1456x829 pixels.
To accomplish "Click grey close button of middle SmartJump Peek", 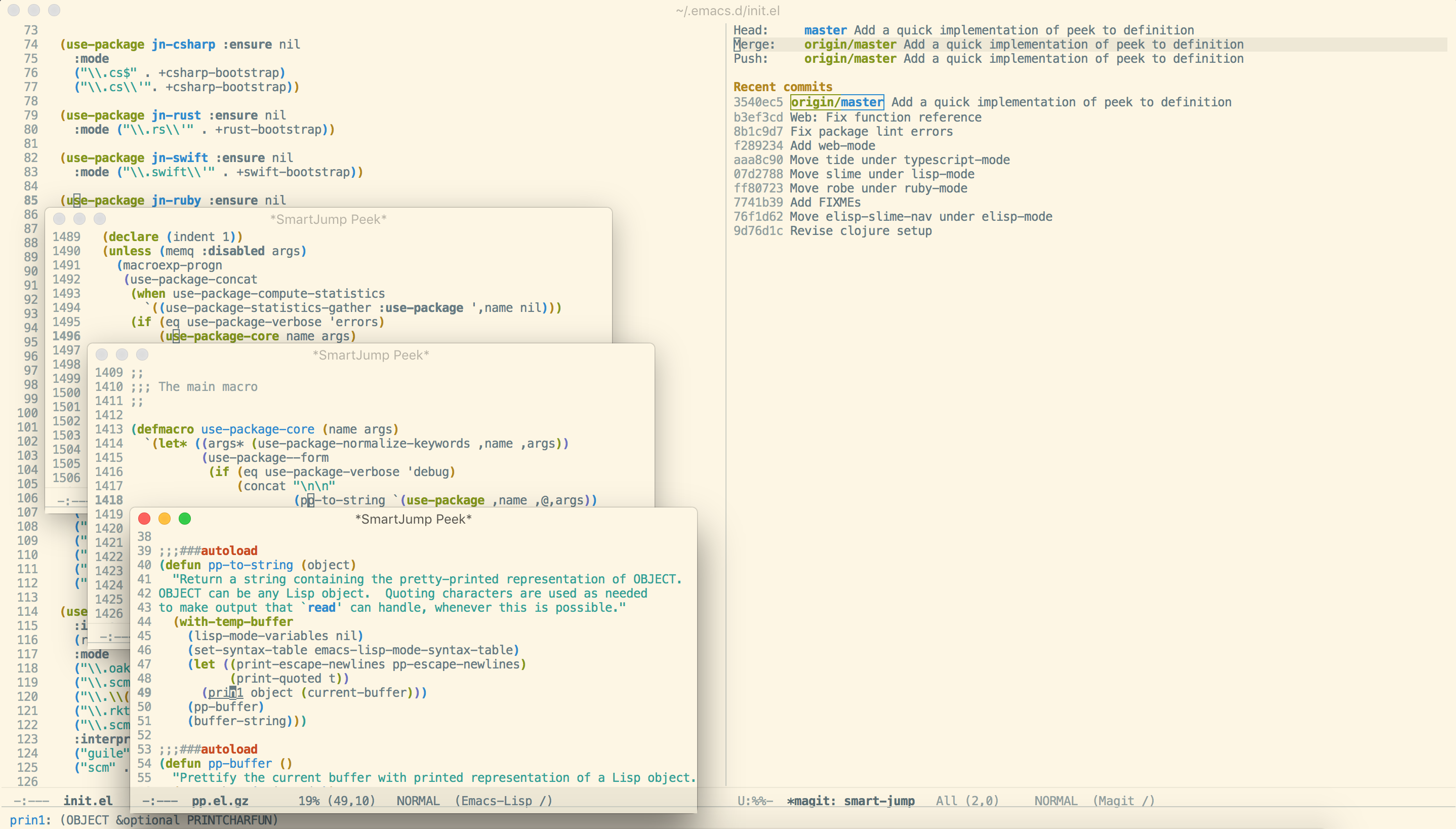I will (102, 354).
